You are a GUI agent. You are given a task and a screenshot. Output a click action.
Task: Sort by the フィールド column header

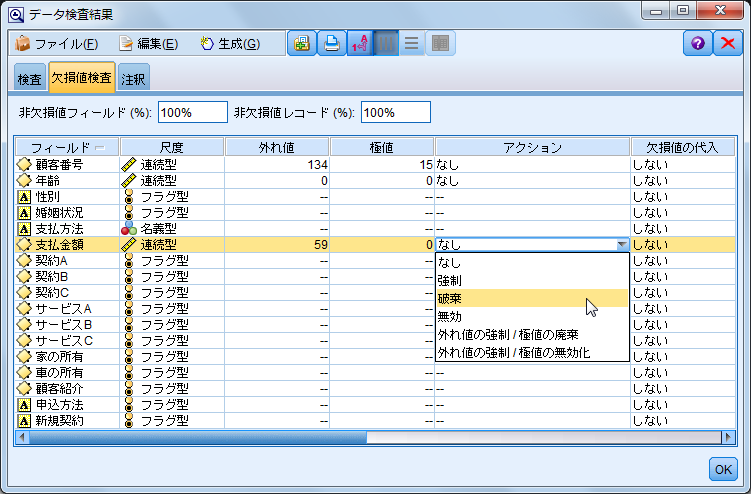click(x=67, y=147)
